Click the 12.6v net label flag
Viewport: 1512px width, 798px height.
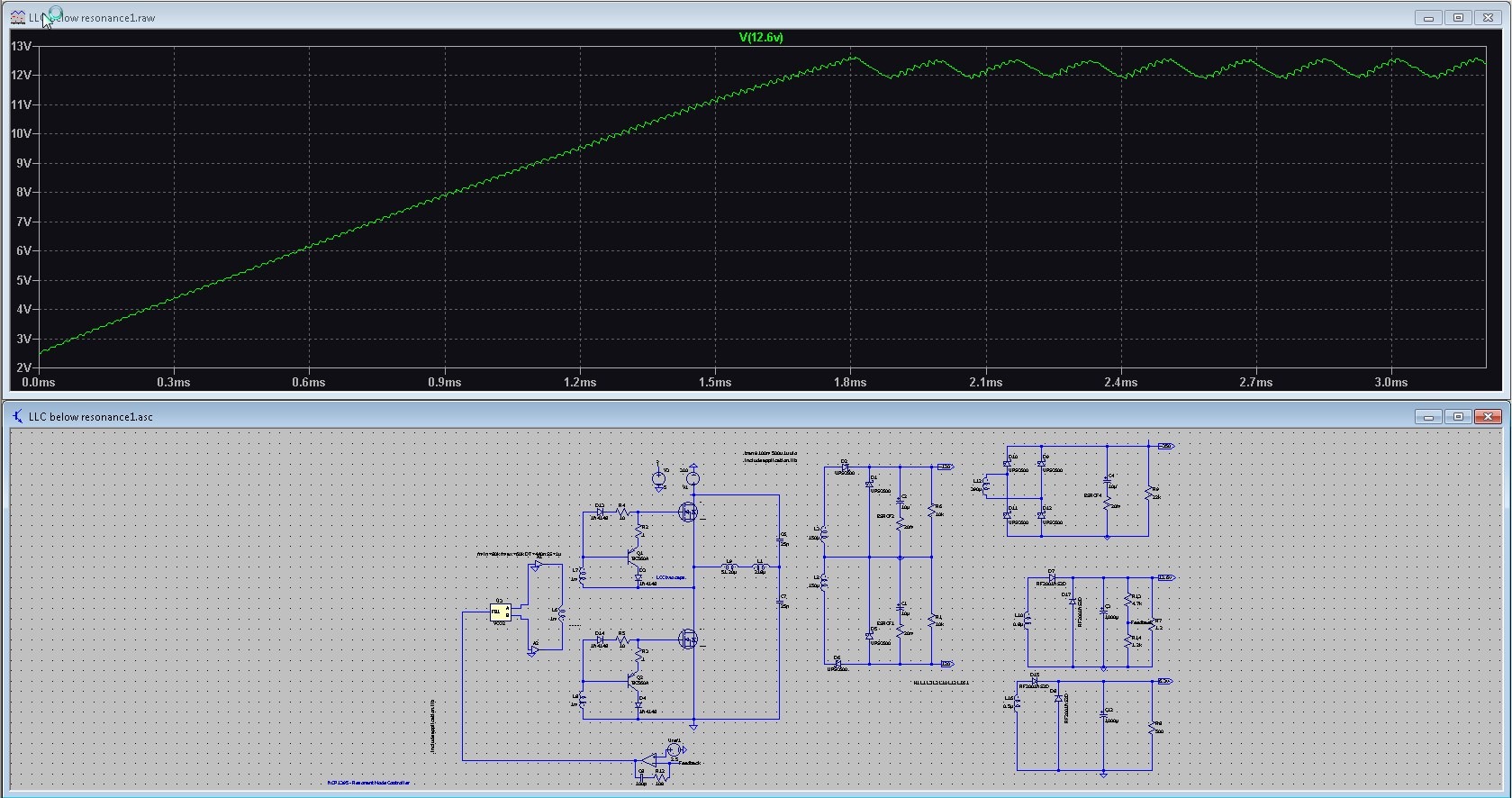tap(1166, 577)
